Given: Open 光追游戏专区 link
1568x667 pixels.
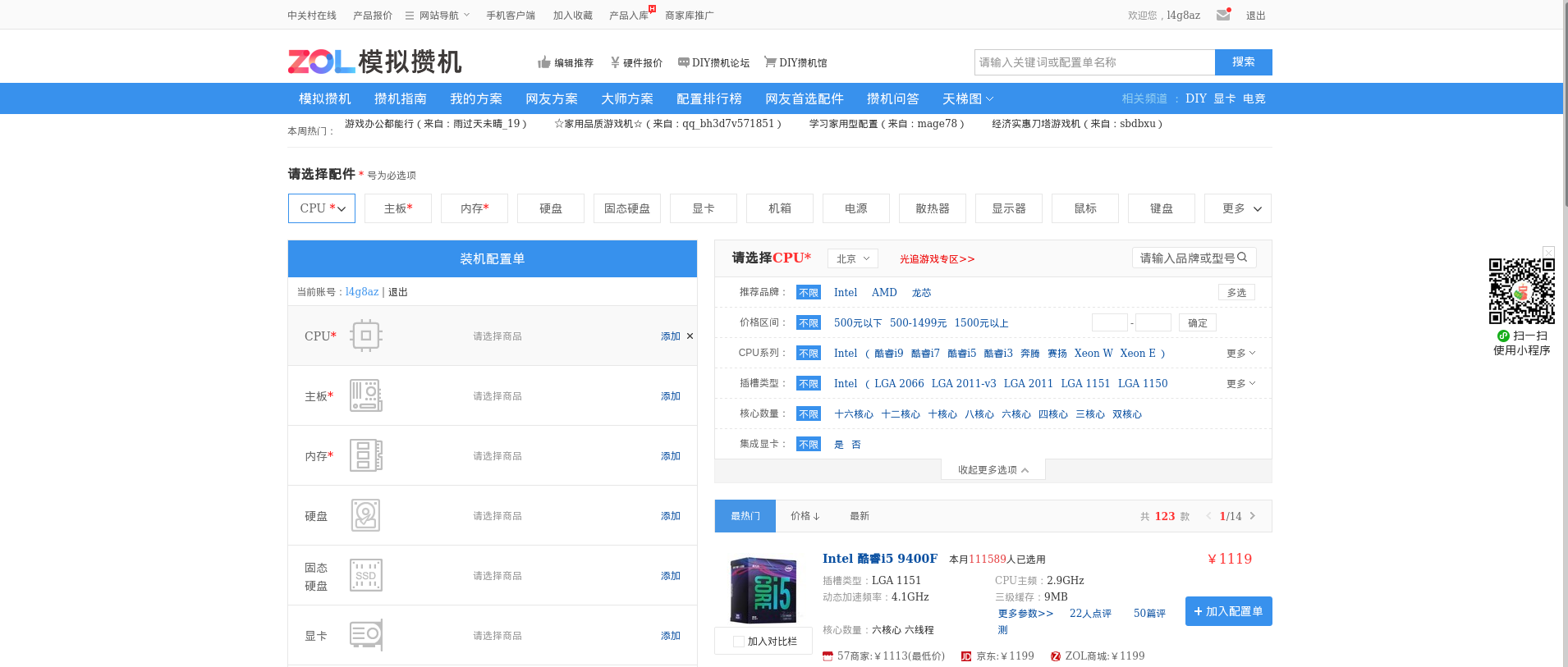Looking at the screenshot, I should coord(937,259).
